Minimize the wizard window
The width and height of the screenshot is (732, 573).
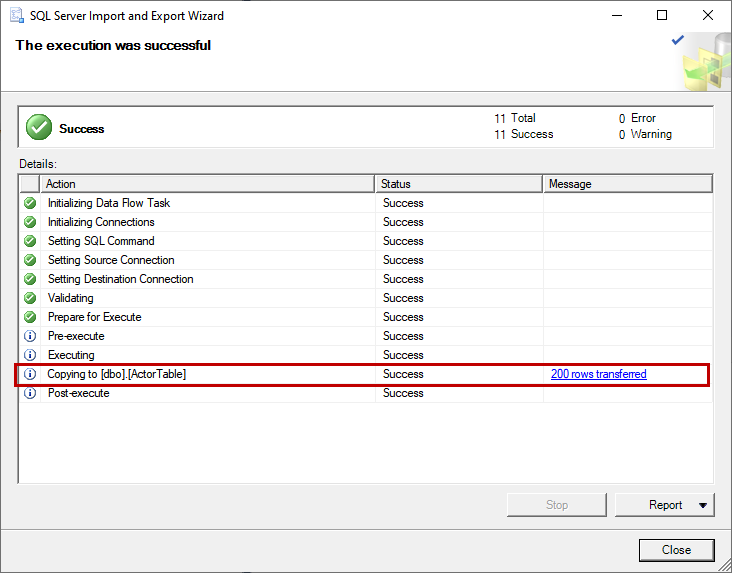coord(617,15)
